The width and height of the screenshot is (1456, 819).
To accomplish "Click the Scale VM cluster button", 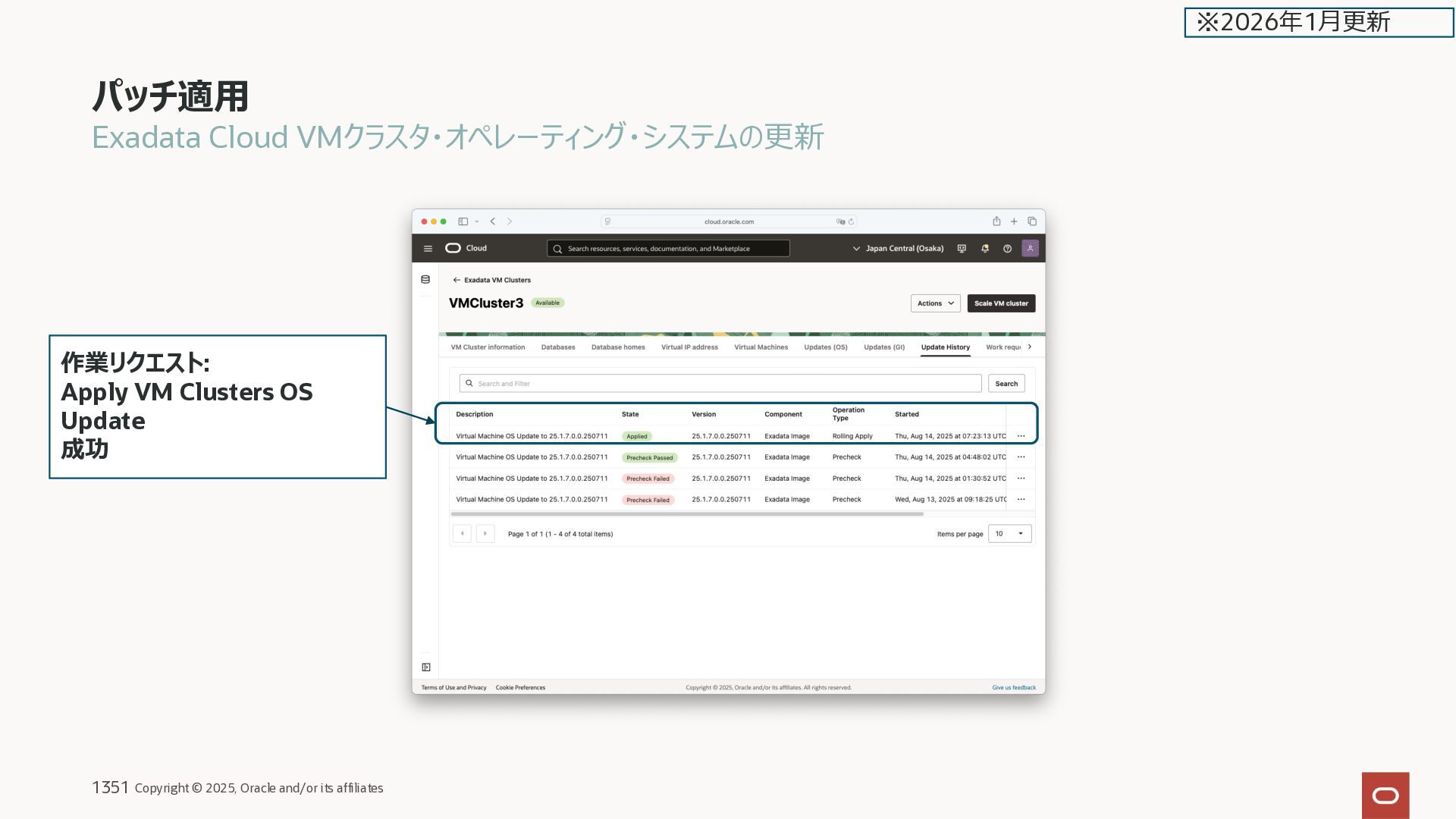I will click(1000, 303).
